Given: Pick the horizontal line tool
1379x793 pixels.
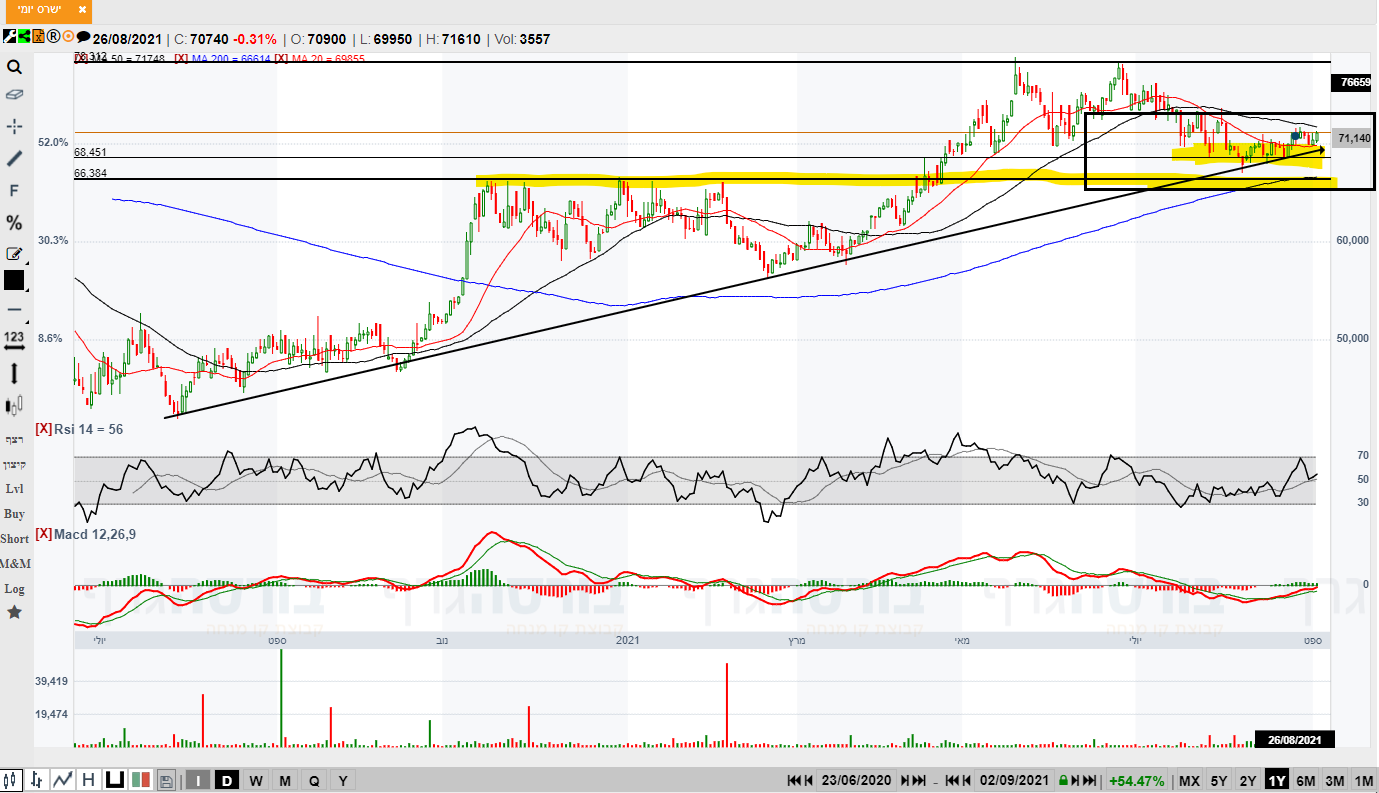Looking at the screenshot, I should tap(14, 309).
